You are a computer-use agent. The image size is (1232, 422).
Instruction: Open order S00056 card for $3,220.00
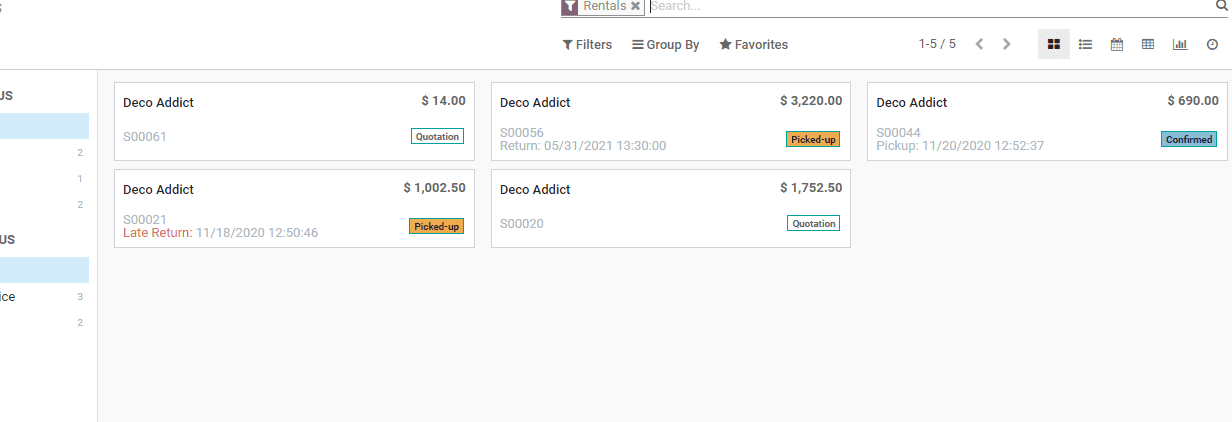[x=671, y=121]
